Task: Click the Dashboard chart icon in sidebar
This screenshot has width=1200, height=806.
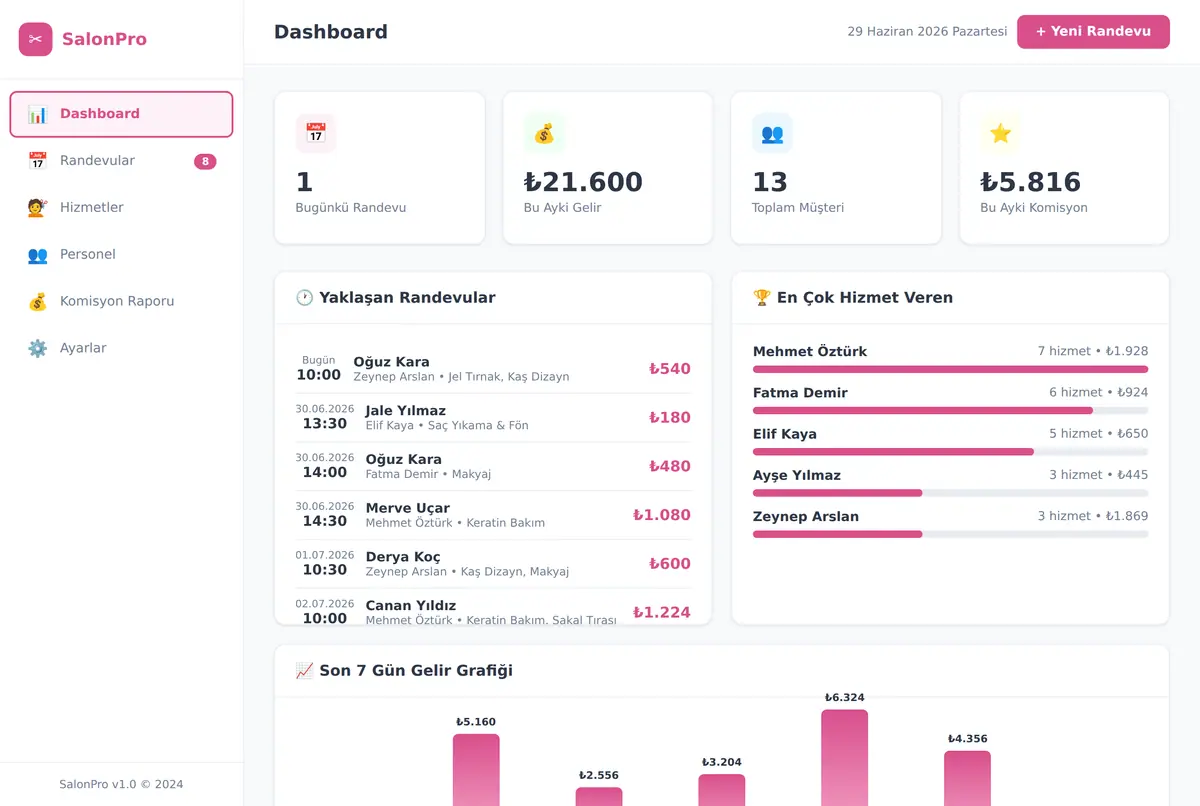Action: 37,114
